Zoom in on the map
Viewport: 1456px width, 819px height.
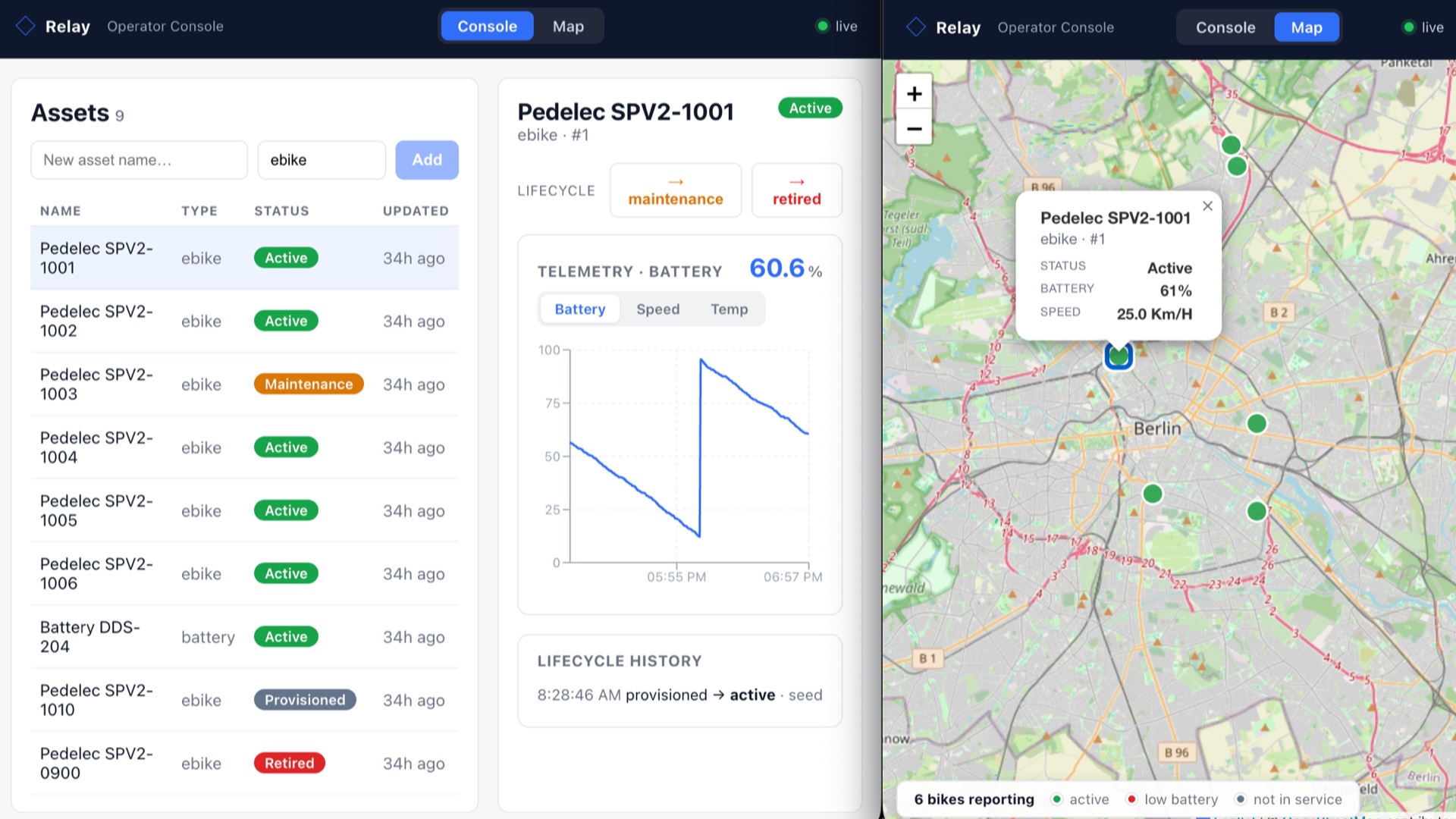click(914, 93)
